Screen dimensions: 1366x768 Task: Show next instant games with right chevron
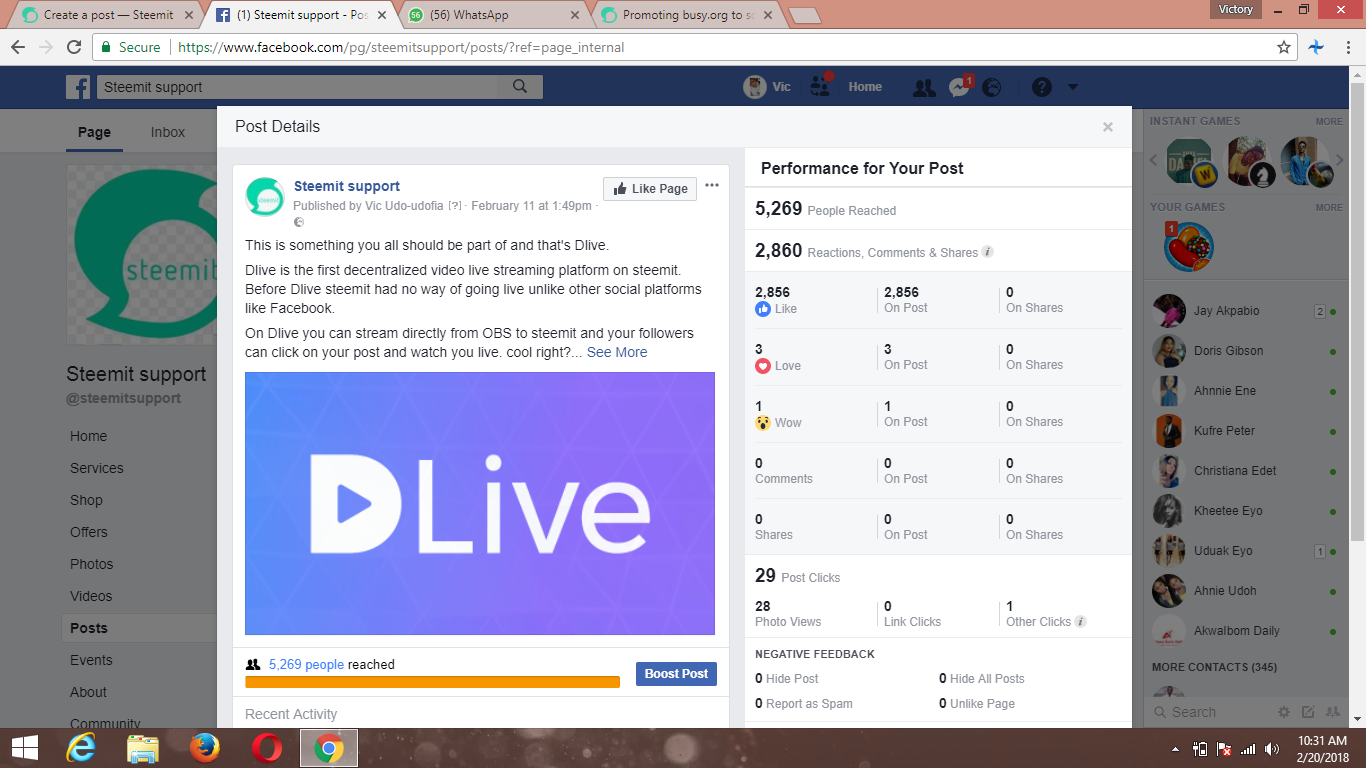(x=1340, y=161)
